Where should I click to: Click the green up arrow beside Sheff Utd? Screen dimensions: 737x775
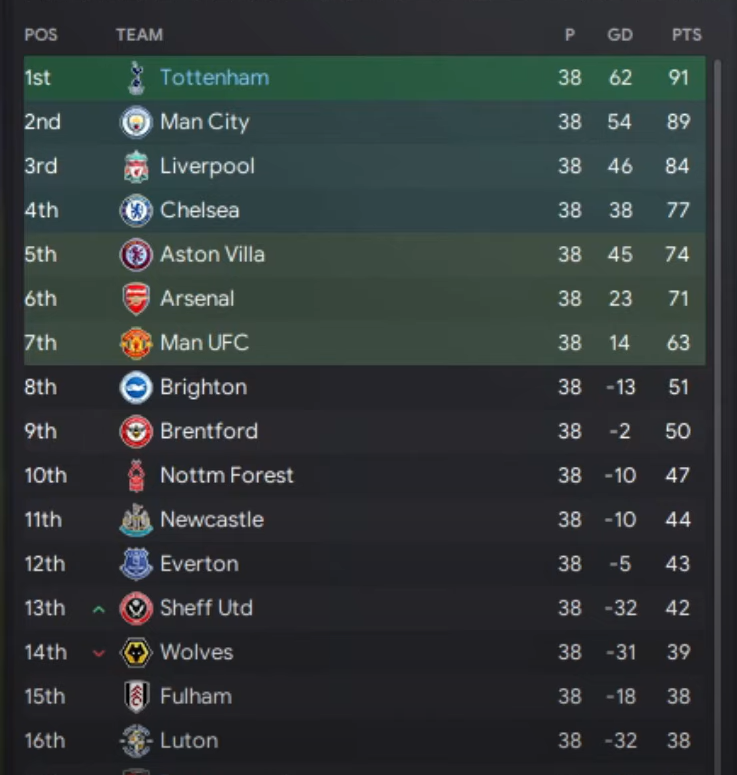pyautogui.click(x=98, y=608)
